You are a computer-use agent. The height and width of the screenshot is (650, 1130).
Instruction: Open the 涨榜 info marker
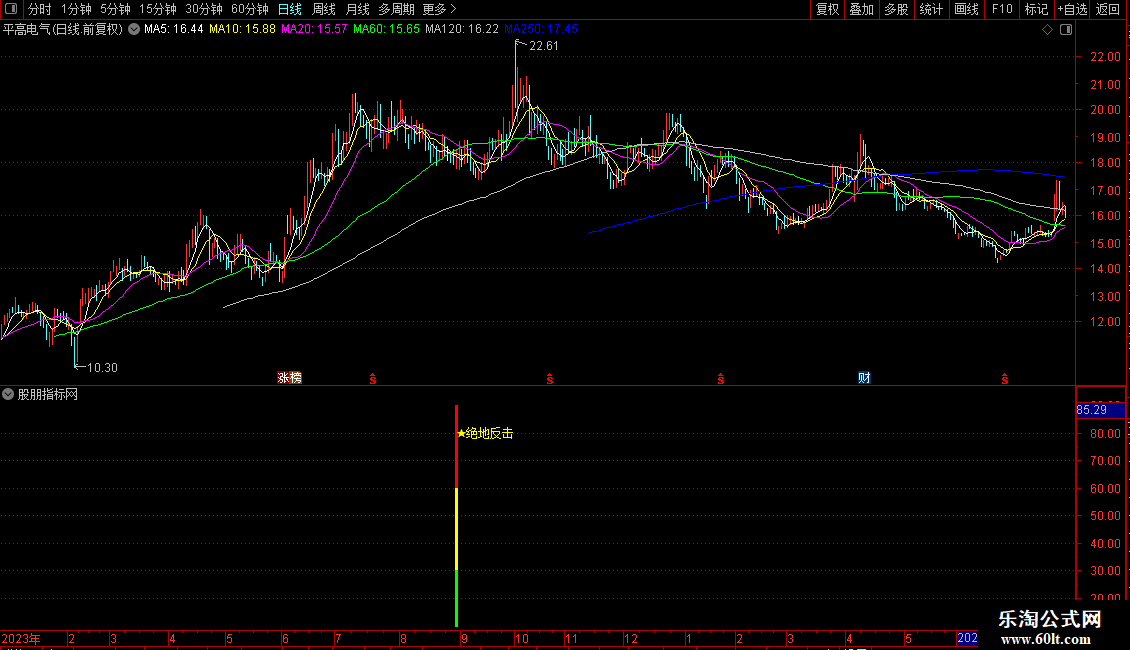(x=290, y=378)
